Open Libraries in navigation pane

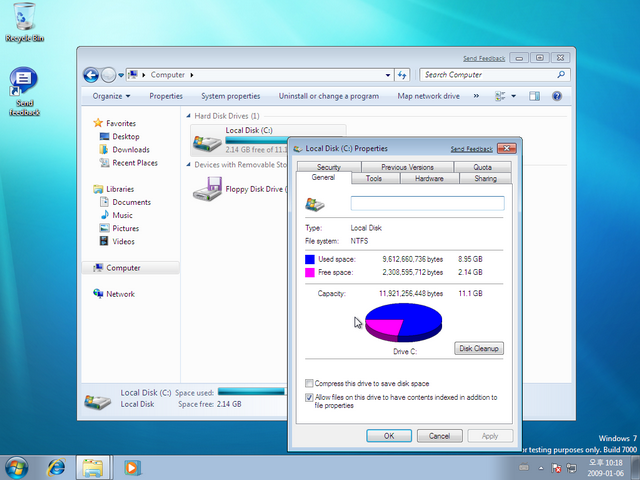pyautogui.click(x=113, y=189)
